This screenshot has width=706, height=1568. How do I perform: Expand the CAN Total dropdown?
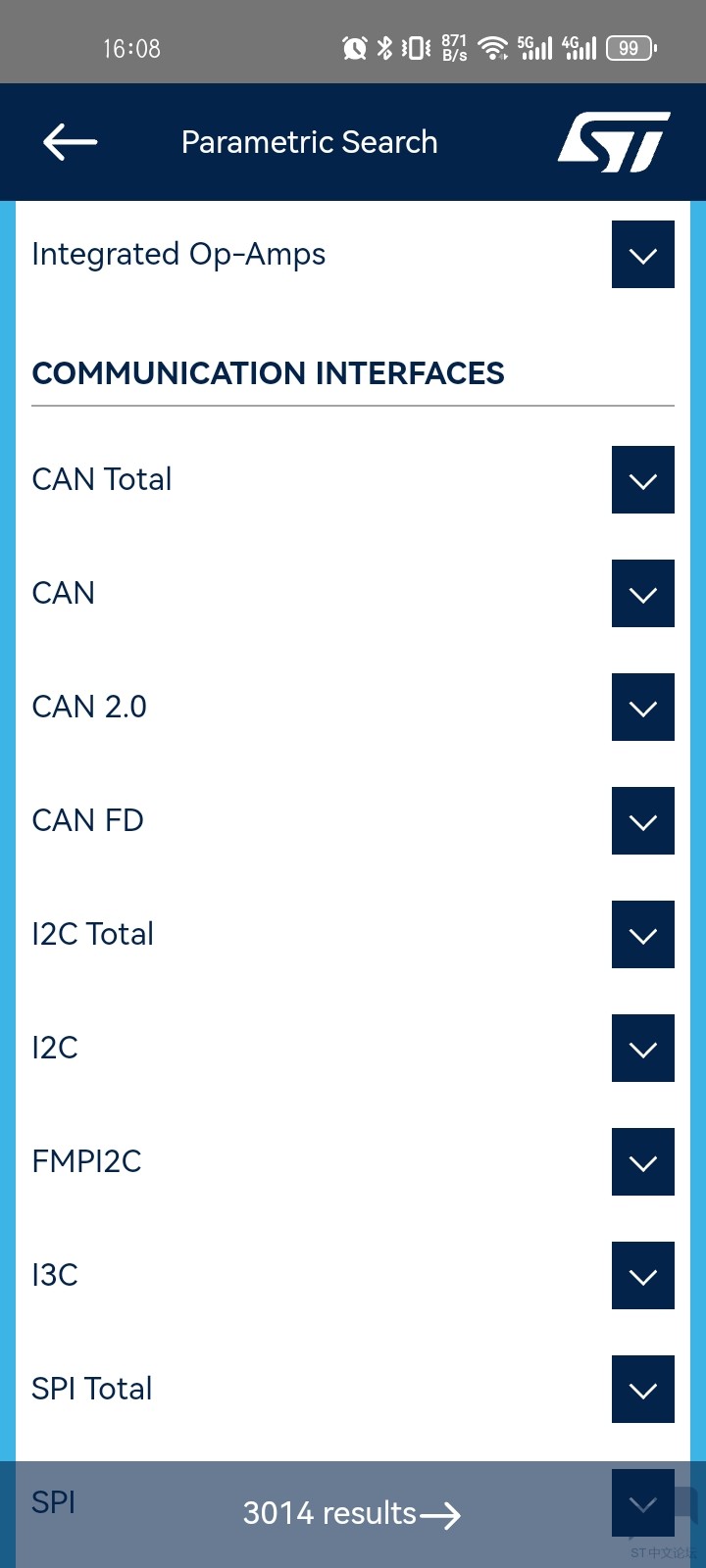coord(643,480)
